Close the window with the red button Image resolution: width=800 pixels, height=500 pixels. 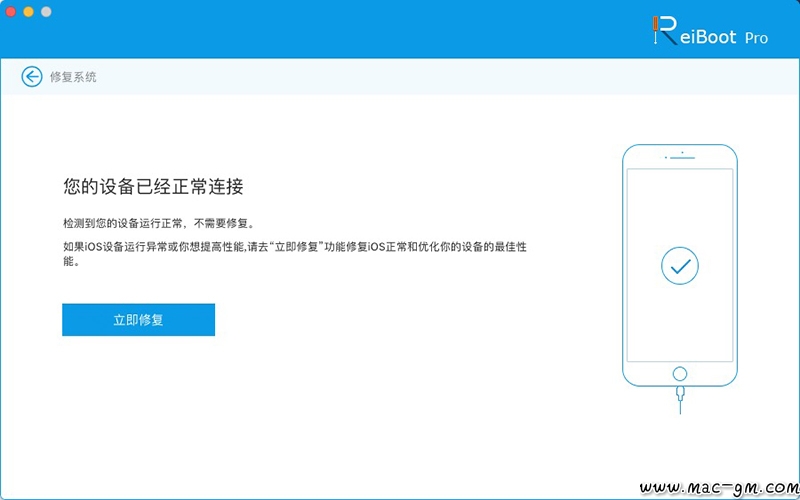11,12
